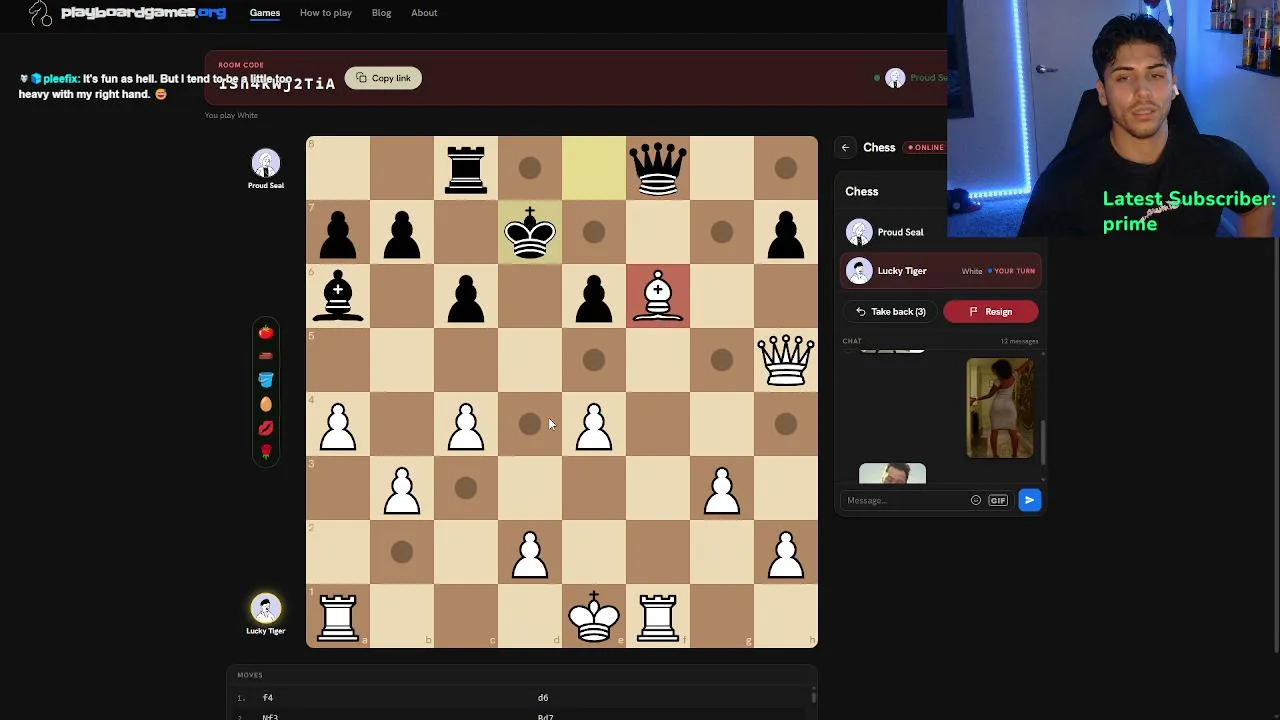Click the back arrow beside Chess
Image resolution: width=1280 pixels, height=720 pixels.
tap(845, 148)
